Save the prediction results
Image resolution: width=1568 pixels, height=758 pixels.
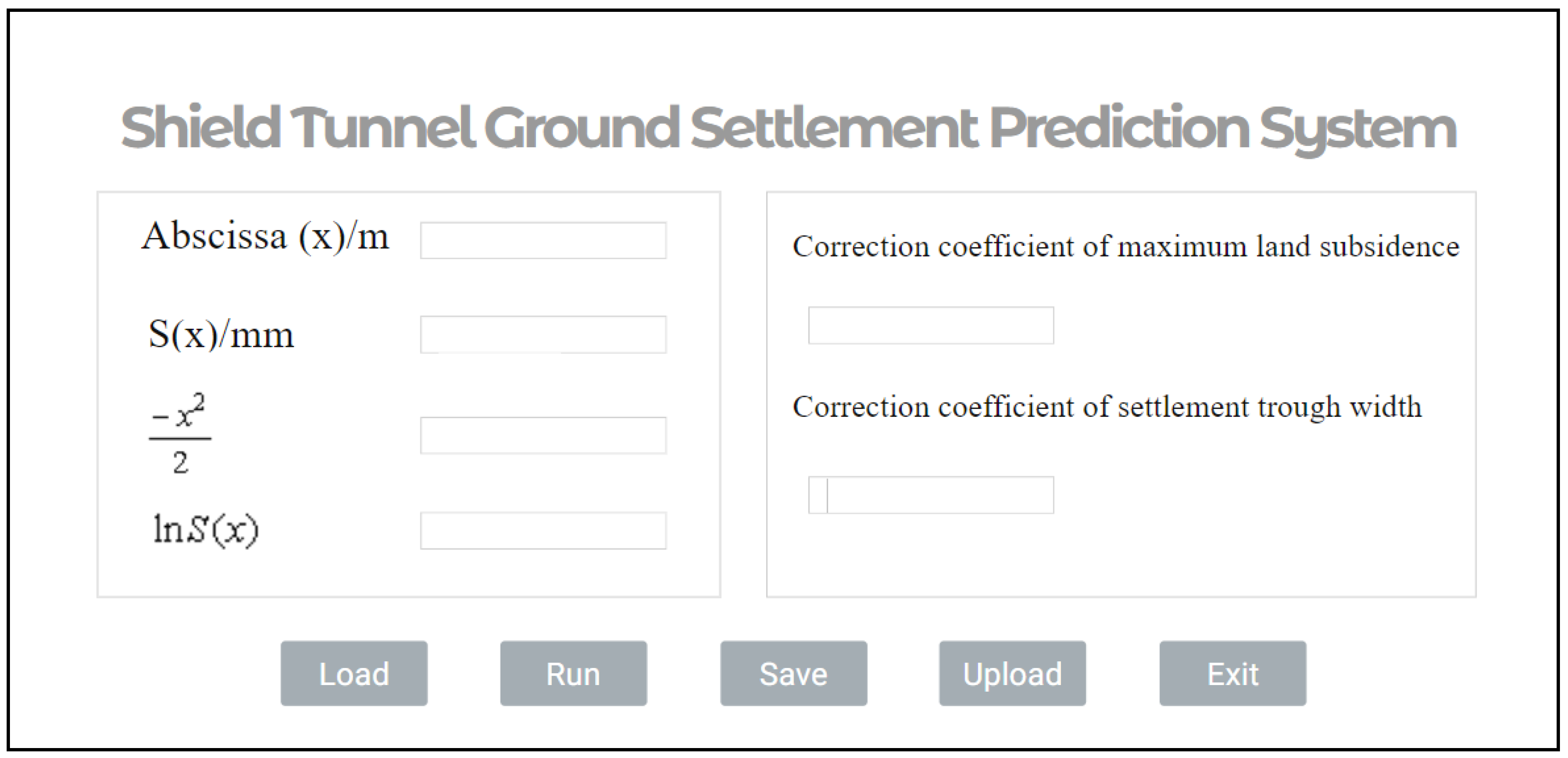(793, 674)
